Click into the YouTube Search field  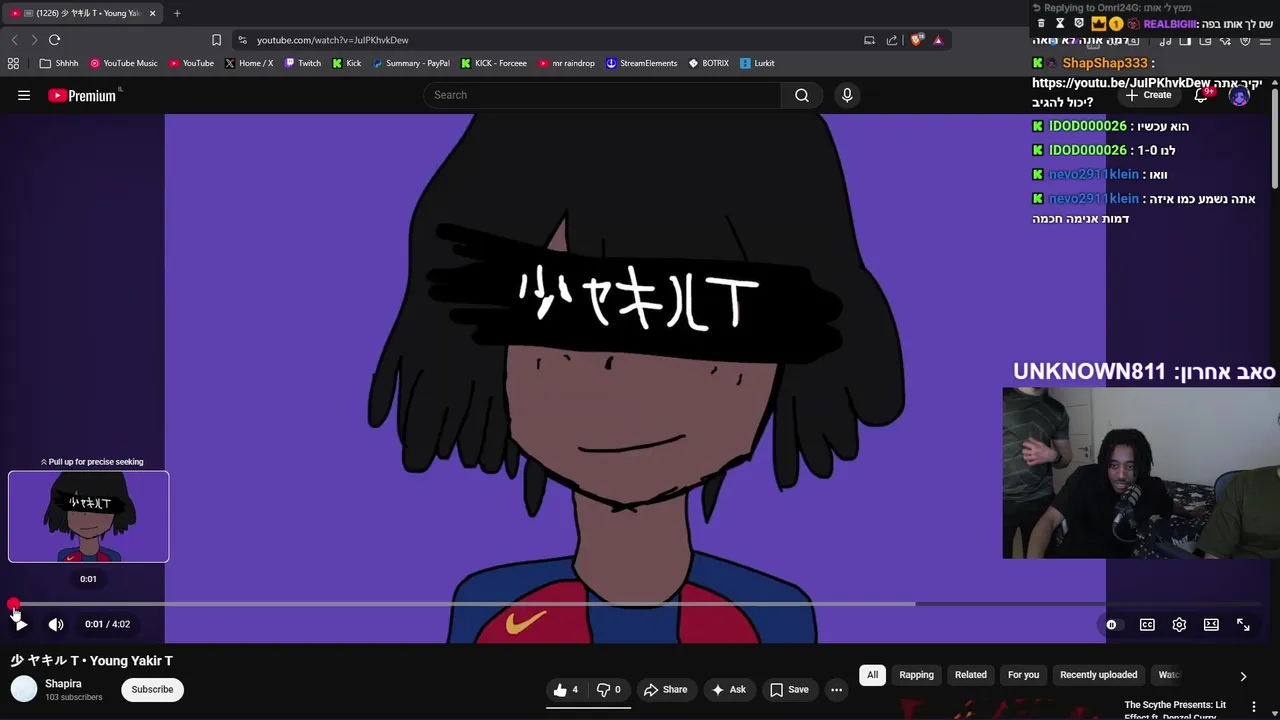(x=602, y=95)
